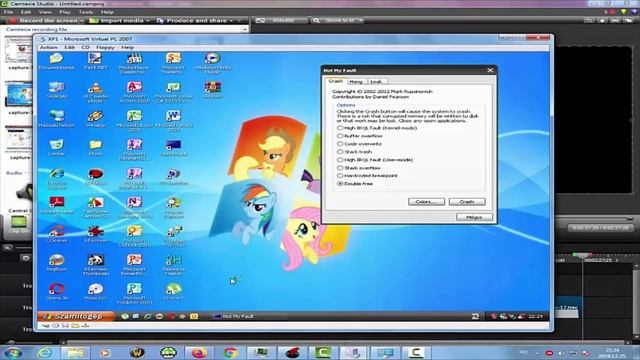Open Play menu in Camtasia Studio
The image size is (640, 360).
(x=64, y=12)
